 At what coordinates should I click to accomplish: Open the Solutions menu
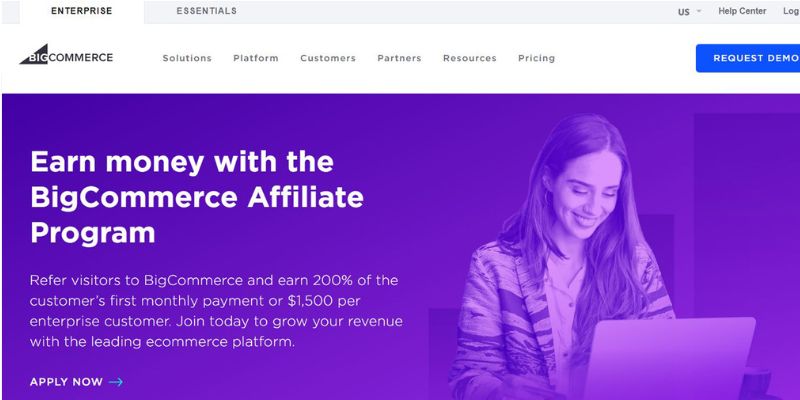tap(187, 58)
